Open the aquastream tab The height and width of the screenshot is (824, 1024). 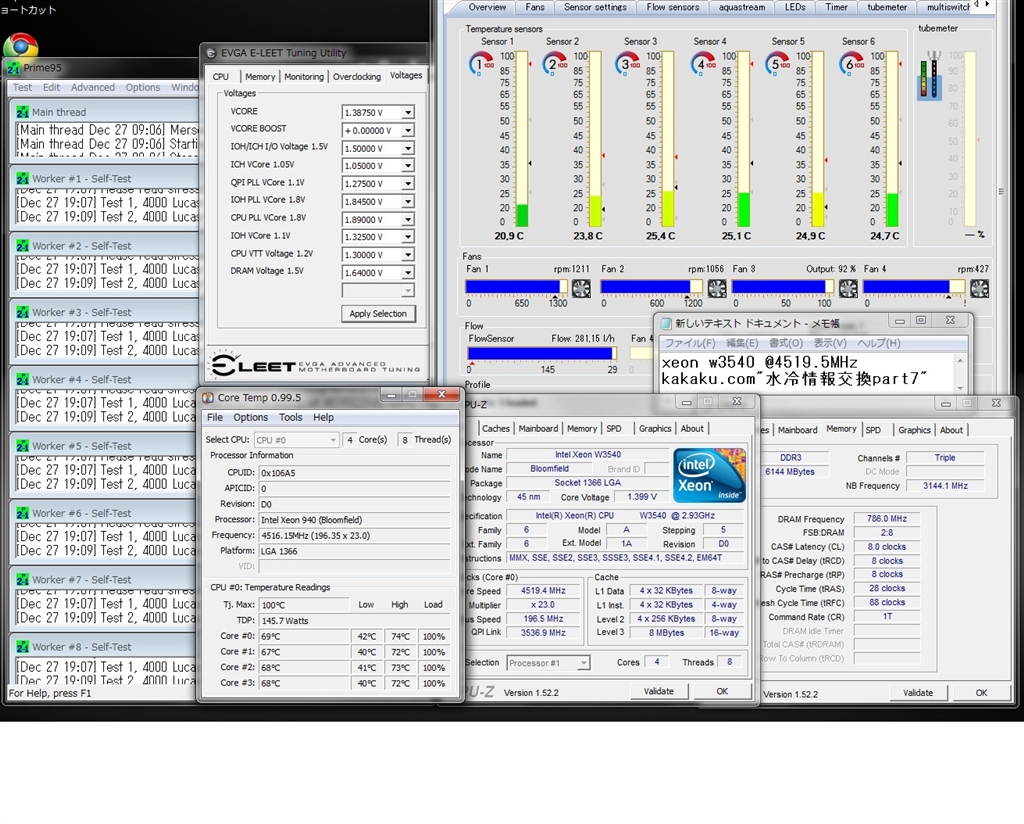click(742, 7)
